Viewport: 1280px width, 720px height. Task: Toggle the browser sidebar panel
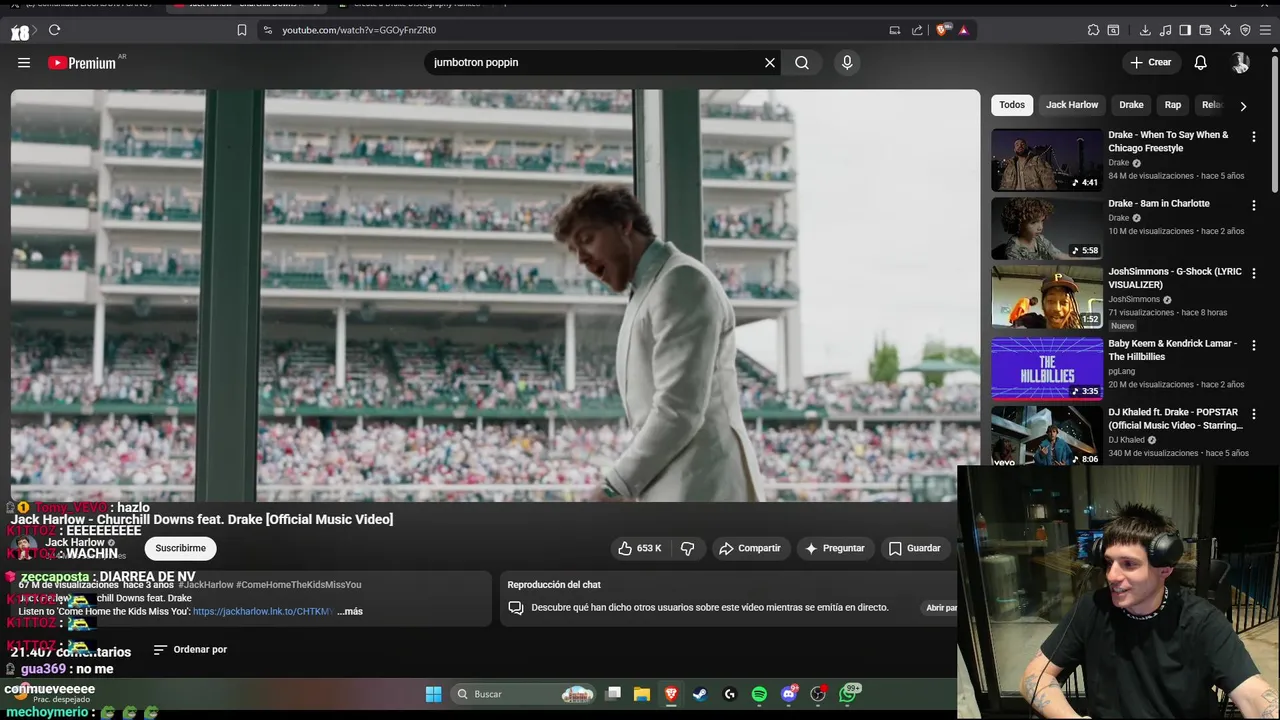tap(1185, 30)
